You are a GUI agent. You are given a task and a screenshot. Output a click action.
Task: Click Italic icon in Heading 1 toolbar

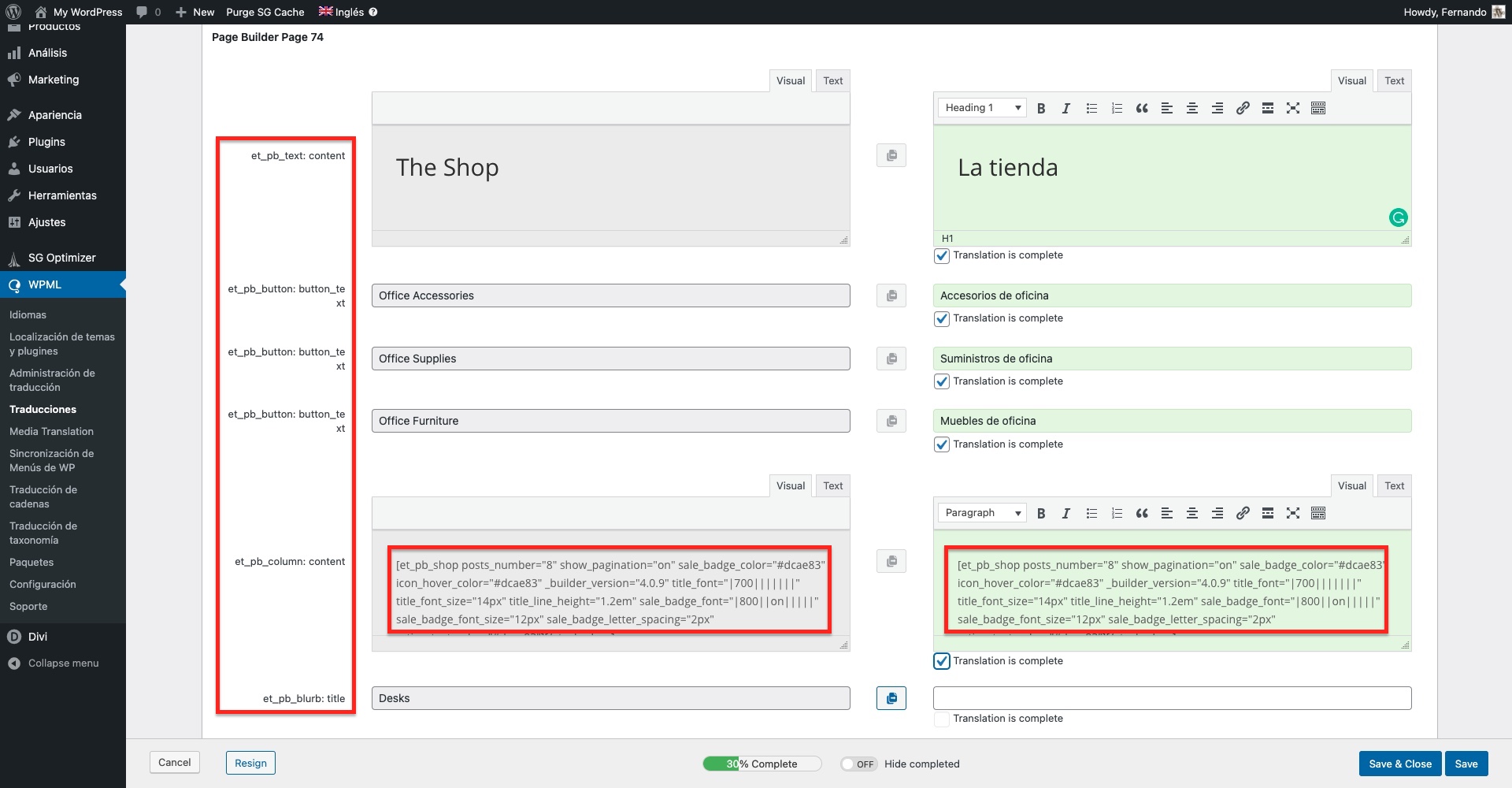(x=1065, y=109)
